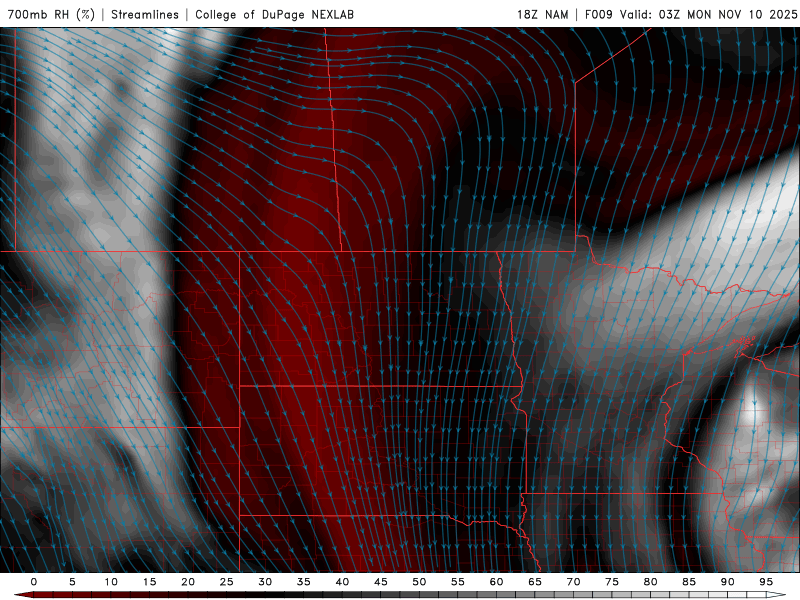800x600 pixels.
Task: Click 'F009 Valid: 03Z MON NOV 10 2025' text
Action: (691, 14)
